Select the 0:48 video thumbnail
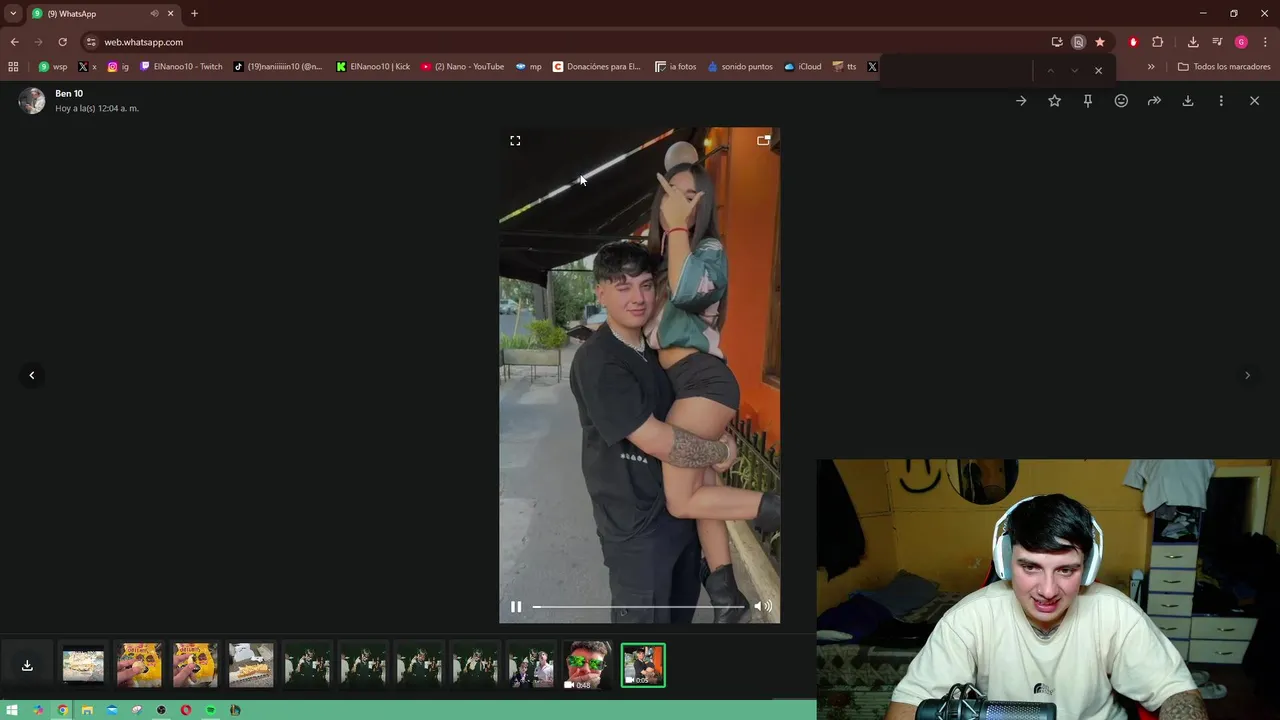This screenshot has height=720, width=1280. pos(587,665)
